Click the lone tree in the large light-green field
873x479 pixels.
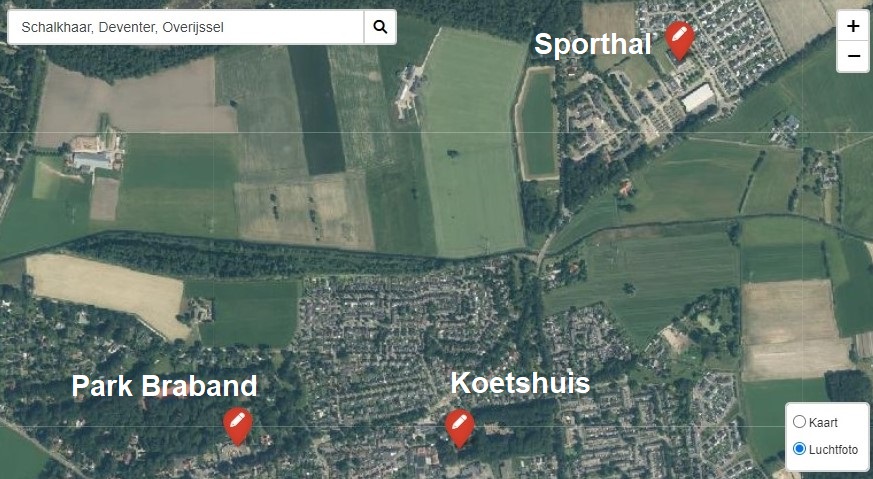(453, 153)
